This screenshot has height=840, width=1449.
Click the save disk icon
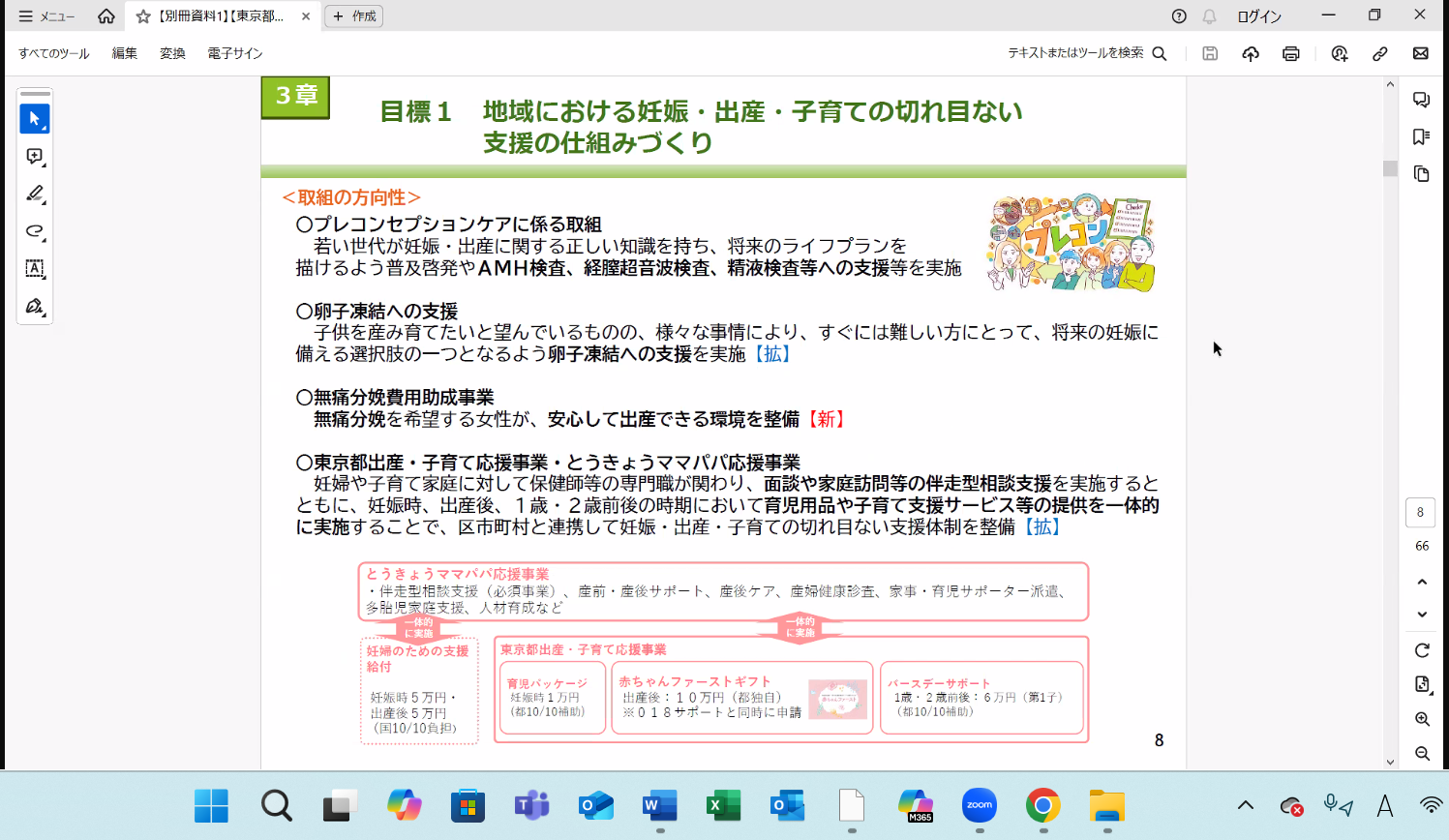point(1210,53)
